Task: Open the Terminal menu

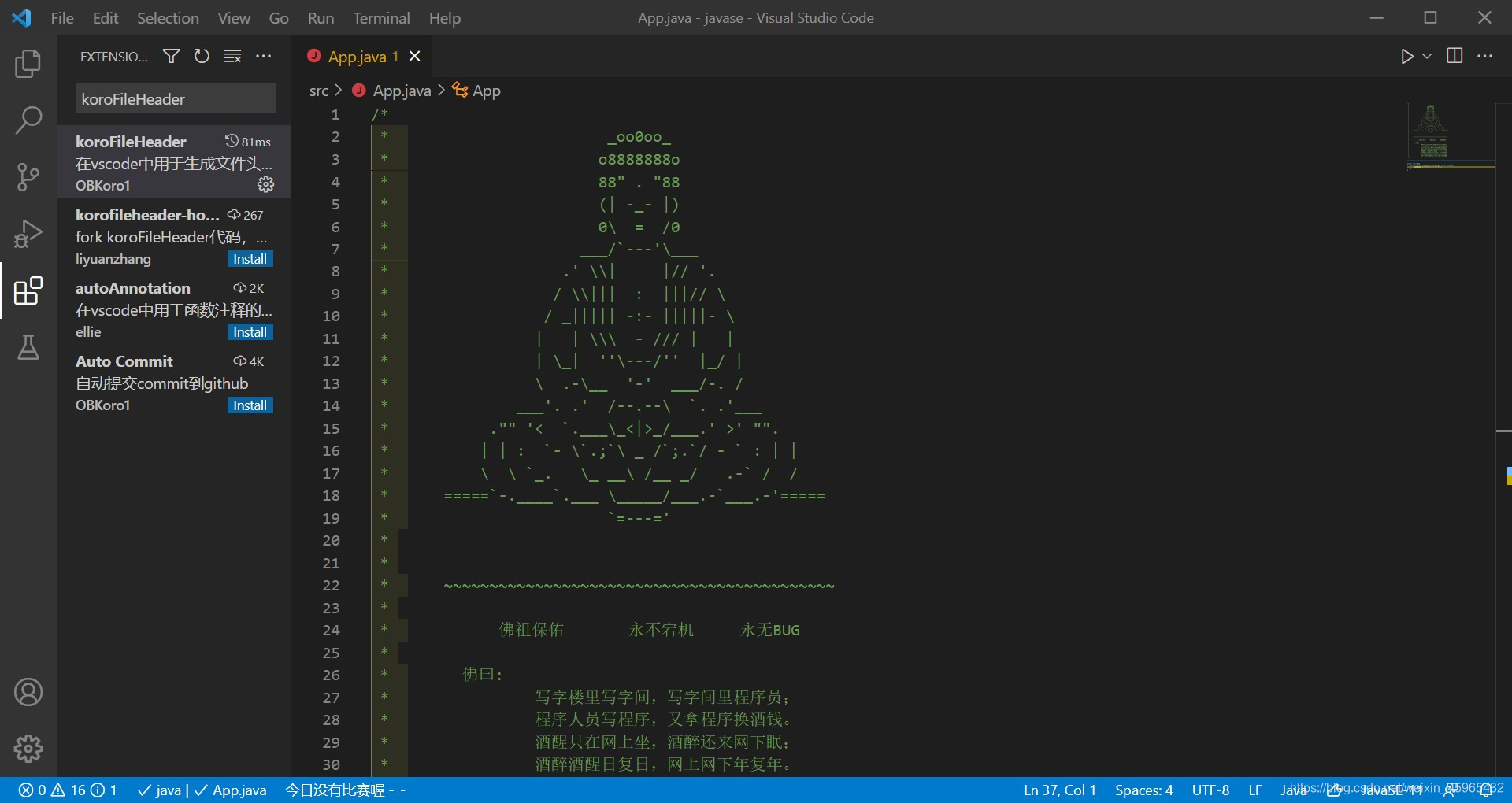Action: [381, 18]
